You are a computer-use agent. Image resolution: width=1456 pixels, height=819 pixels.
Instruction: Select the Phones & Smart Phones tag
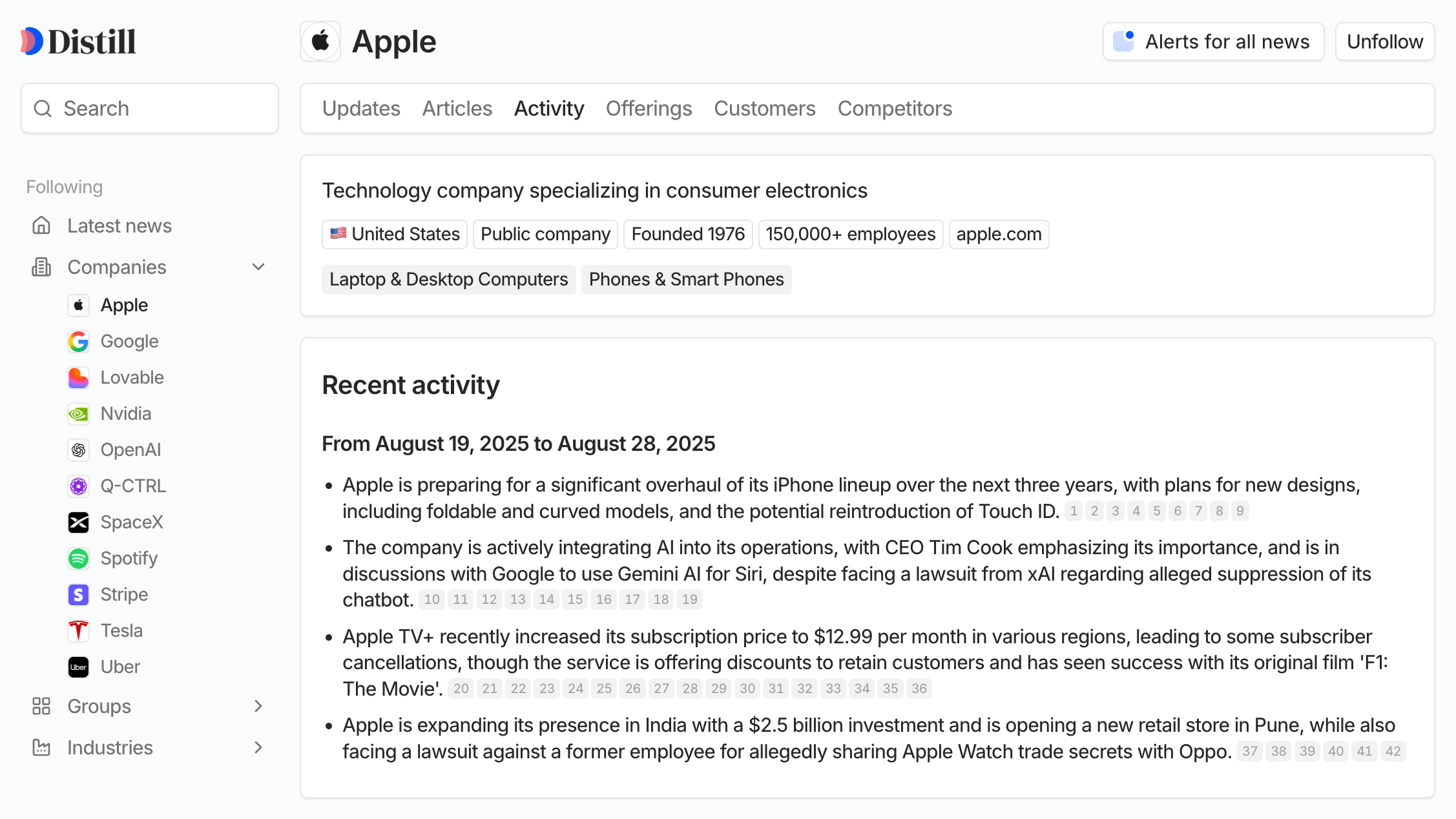pos(686,279)
